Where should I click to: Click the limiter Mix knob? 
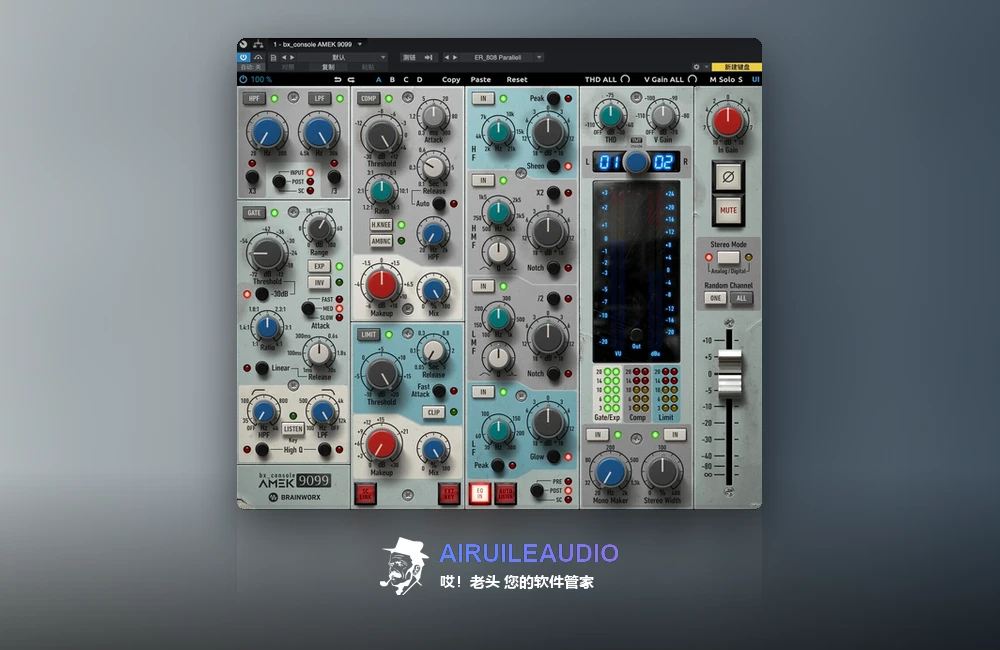434,449
